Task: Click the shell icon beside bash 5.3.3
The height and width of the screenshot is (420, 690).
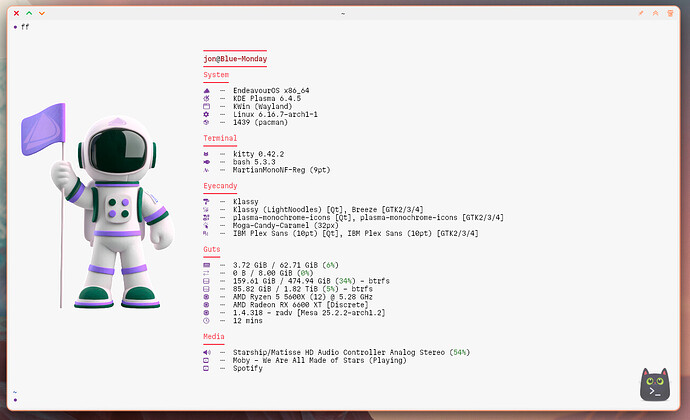Action: 206,162
